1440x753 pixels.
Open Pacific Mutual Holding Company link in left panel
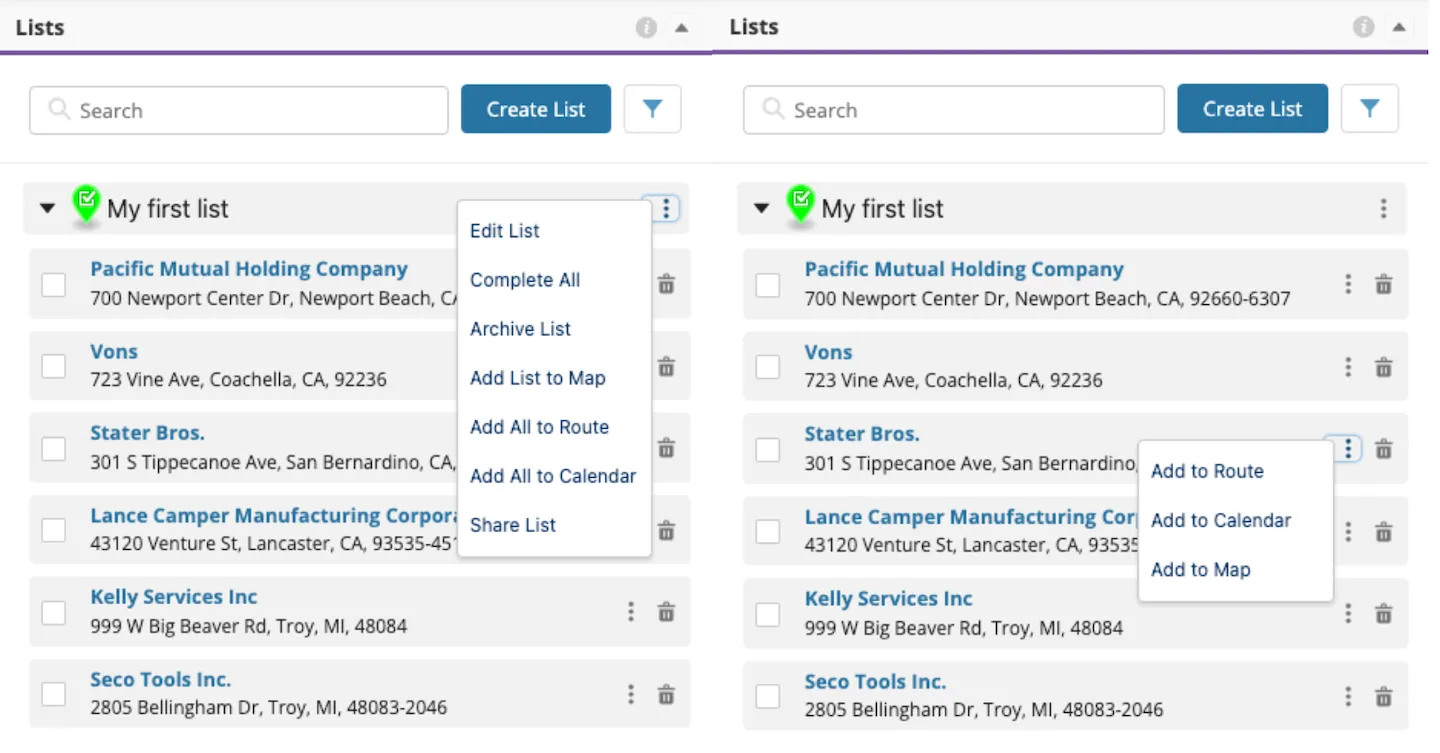(x=249, y=269)
